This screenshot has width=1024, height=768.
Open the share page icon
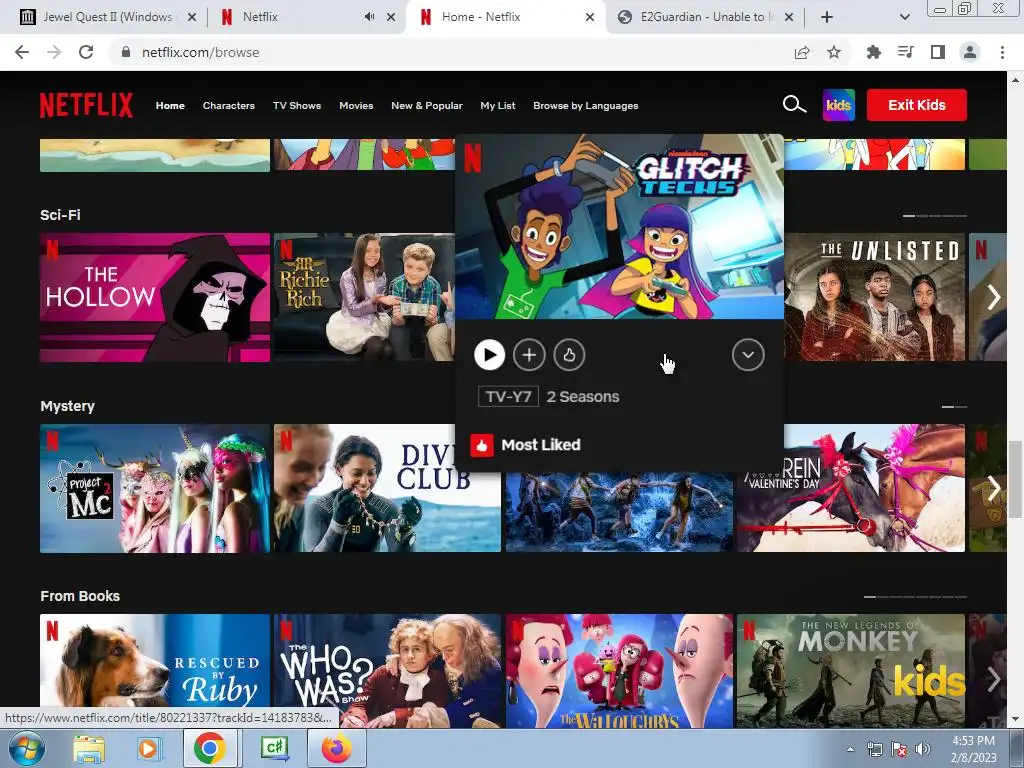(802, 52)
